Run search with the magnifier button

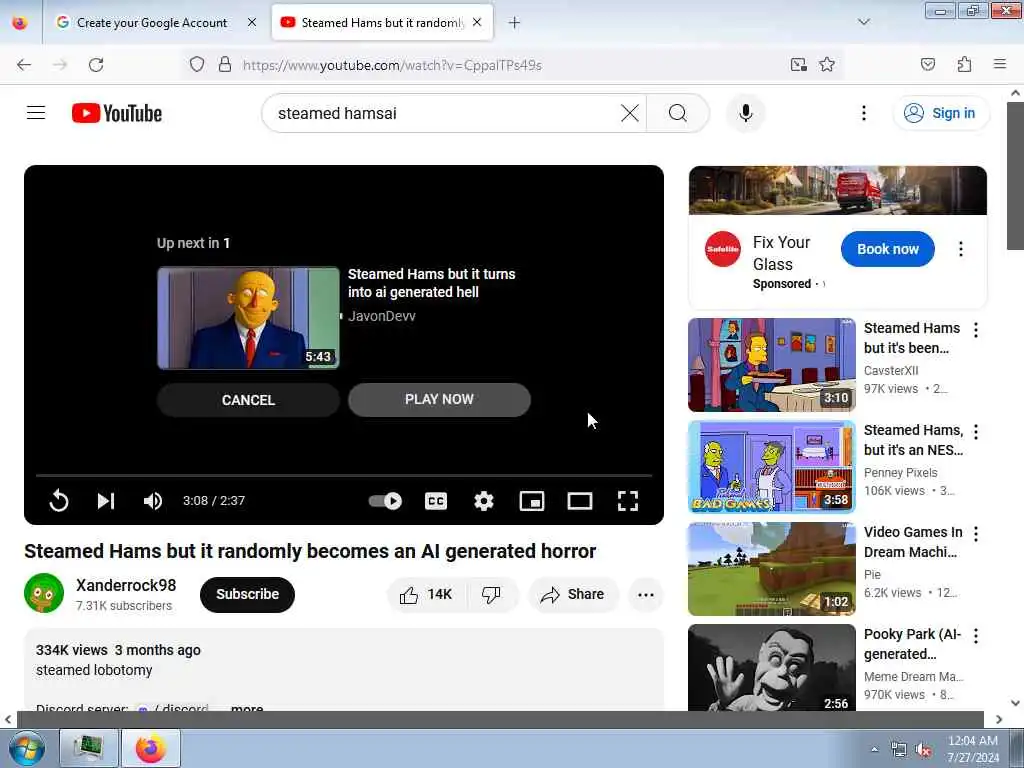pyautogui.click(x=678, y=113)
